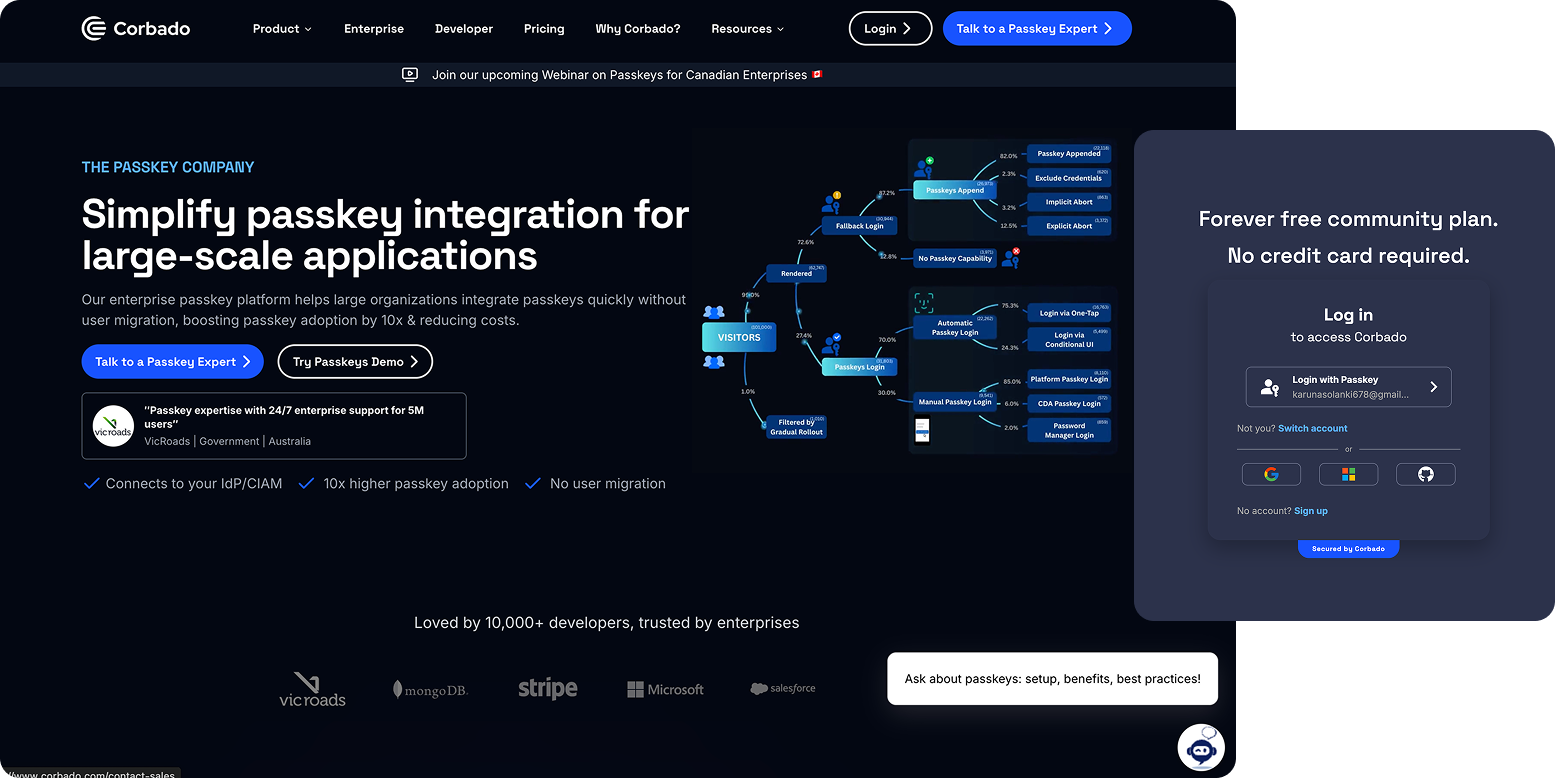Click the Ask about passkeys chat bubble
This screenshot has height=778, width=1555.
pos(1052,679)
